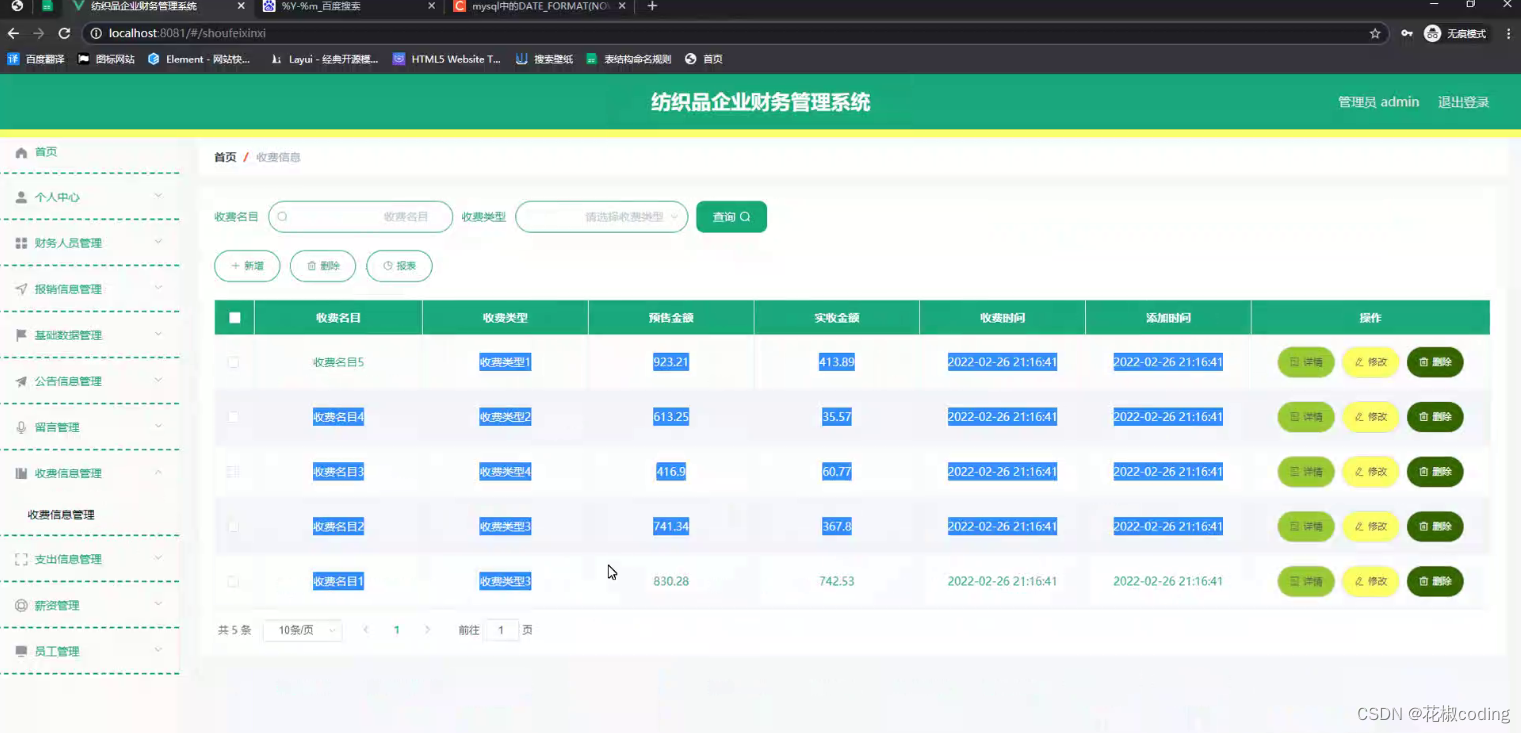Screen dimensions: 1525x733
Task: Collapse the 收费信息管理 menu chevron
Action: click(x=158, y=472)
